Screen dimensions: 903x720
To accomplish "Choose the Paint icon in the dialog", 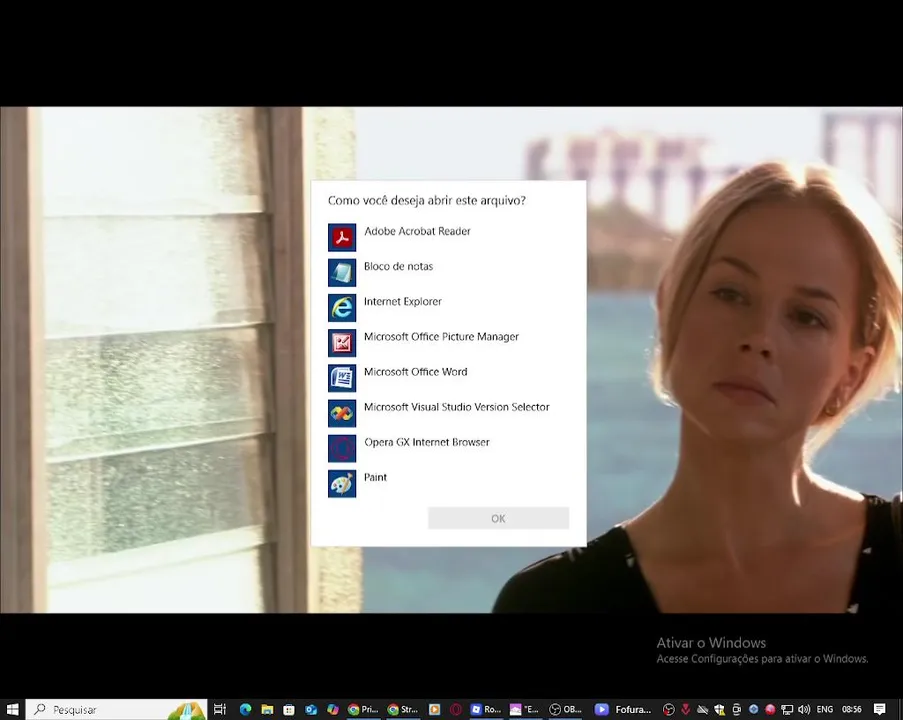I will click(342, 483).
